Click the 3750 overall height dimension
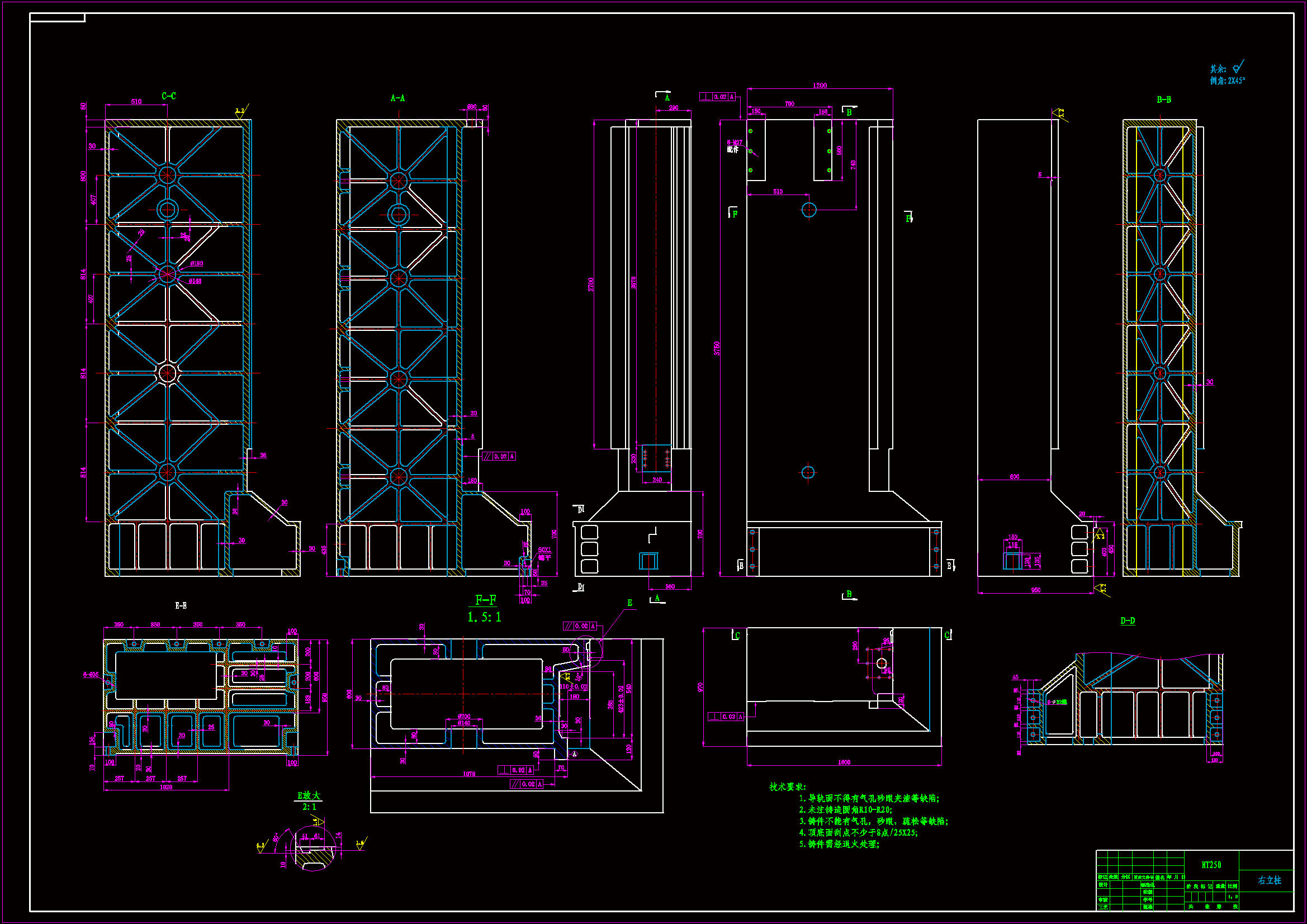 [x=717, y=348]
